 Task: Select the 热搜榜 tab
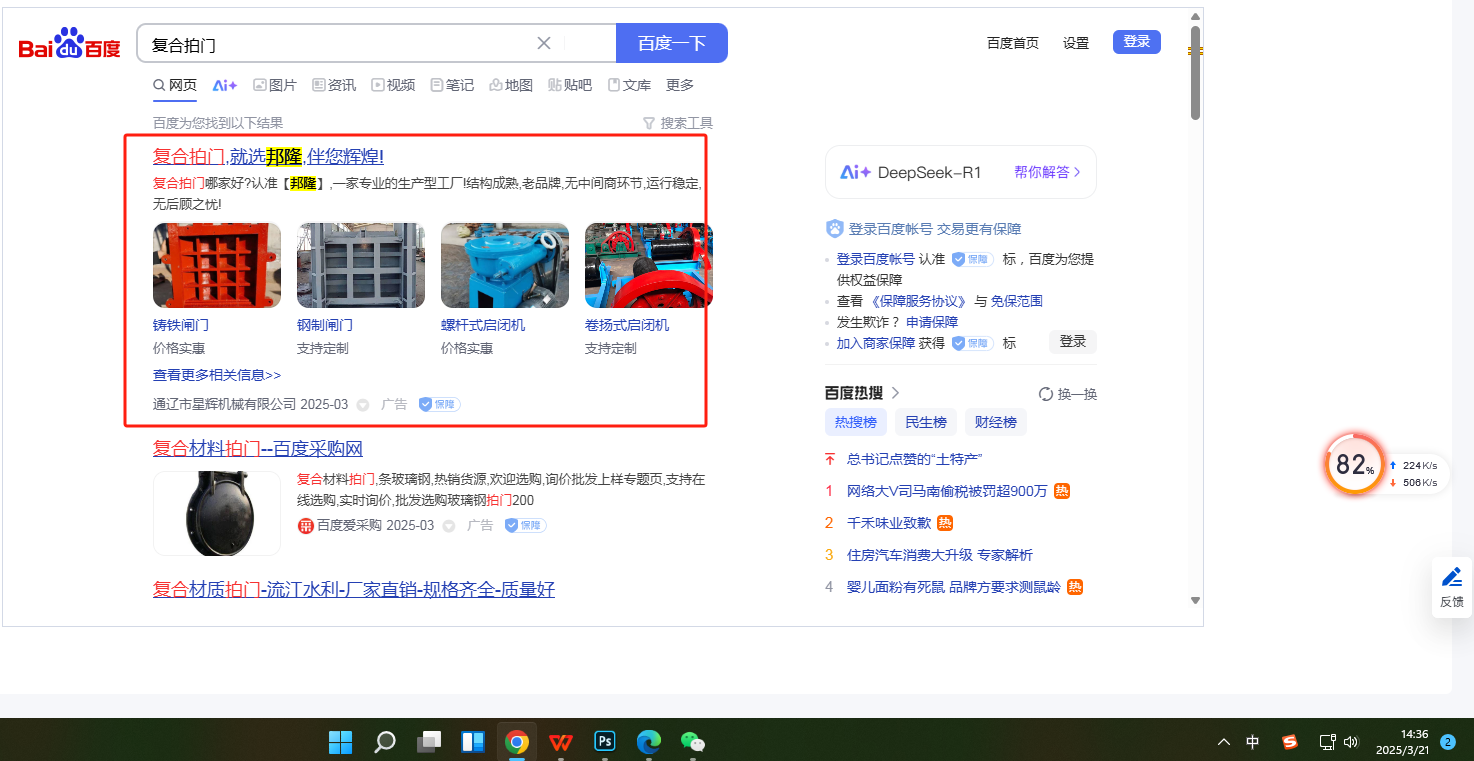click(856, 422)
